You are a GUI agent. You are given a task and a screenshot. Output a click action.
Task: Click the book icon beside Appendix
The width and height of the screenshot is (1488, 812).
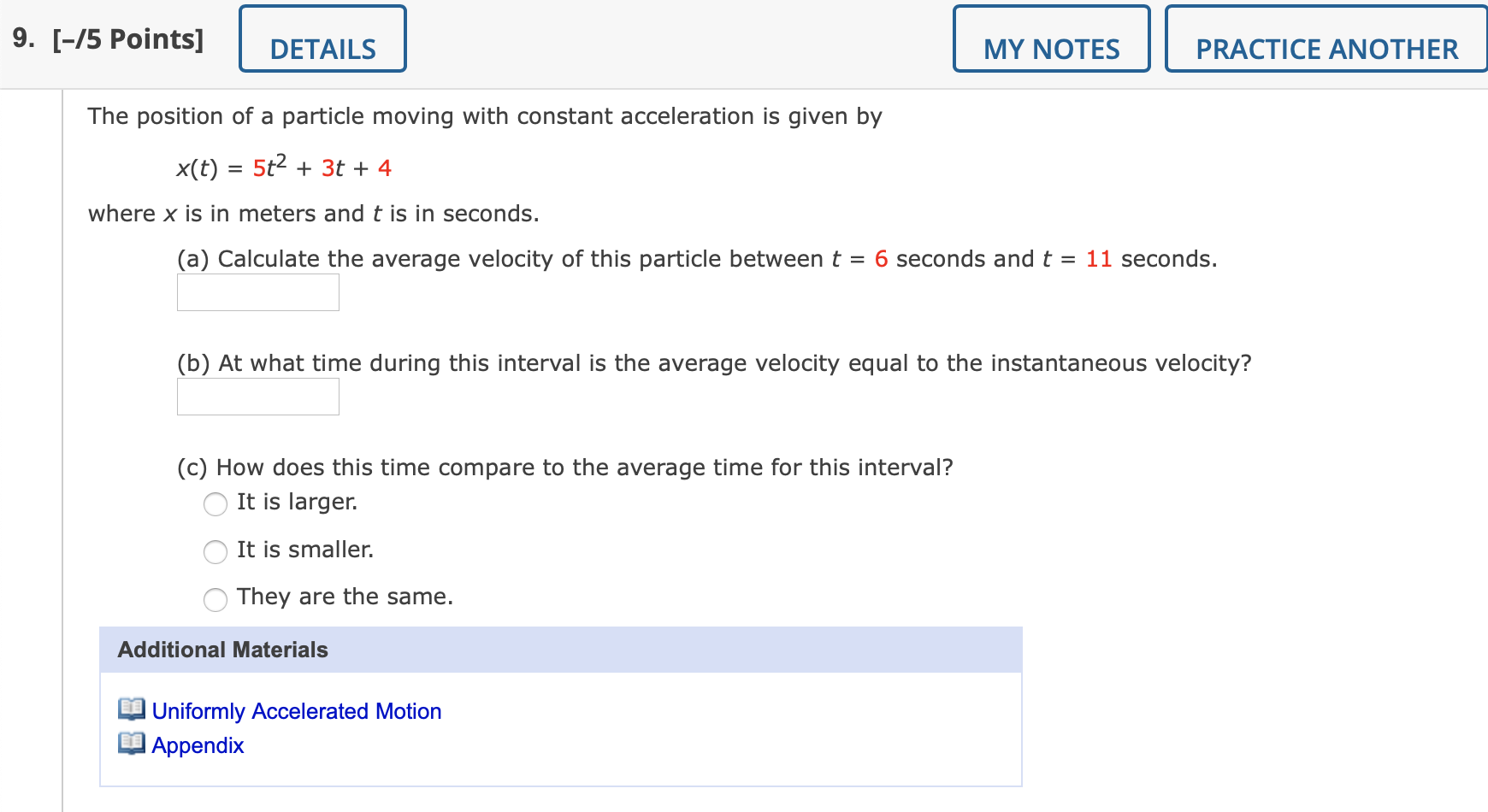coord(130,744)
